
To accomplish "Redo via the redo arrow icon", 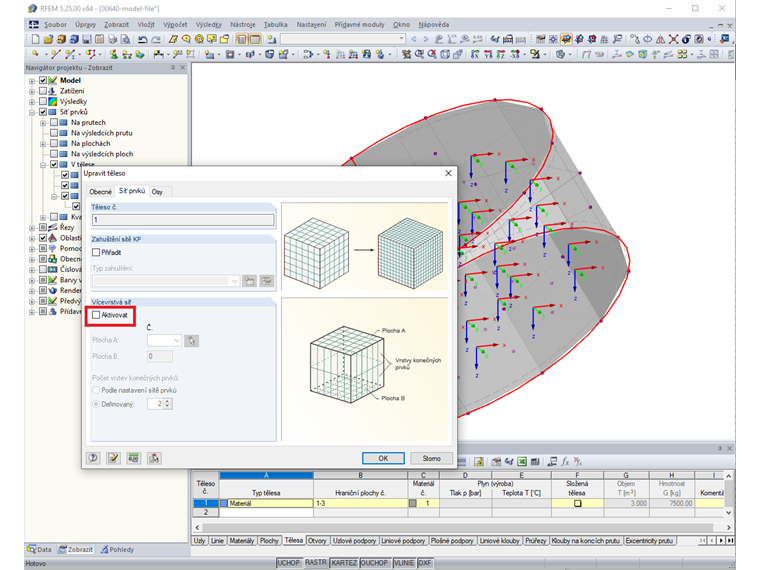I will point(156,39).
